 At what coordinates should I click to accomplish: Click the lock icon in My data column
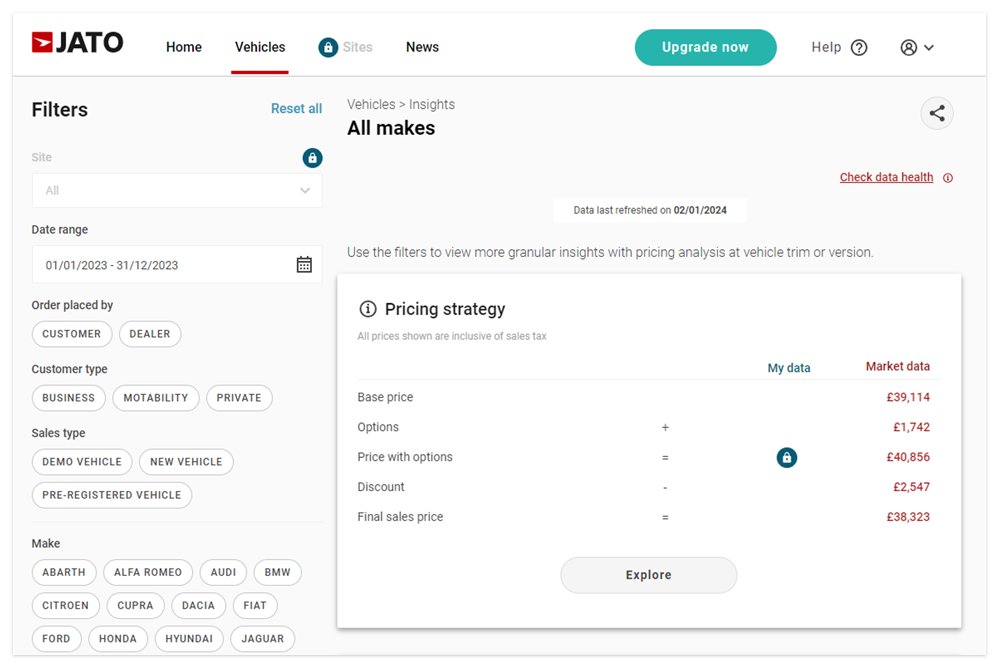[x=787, y=457]
